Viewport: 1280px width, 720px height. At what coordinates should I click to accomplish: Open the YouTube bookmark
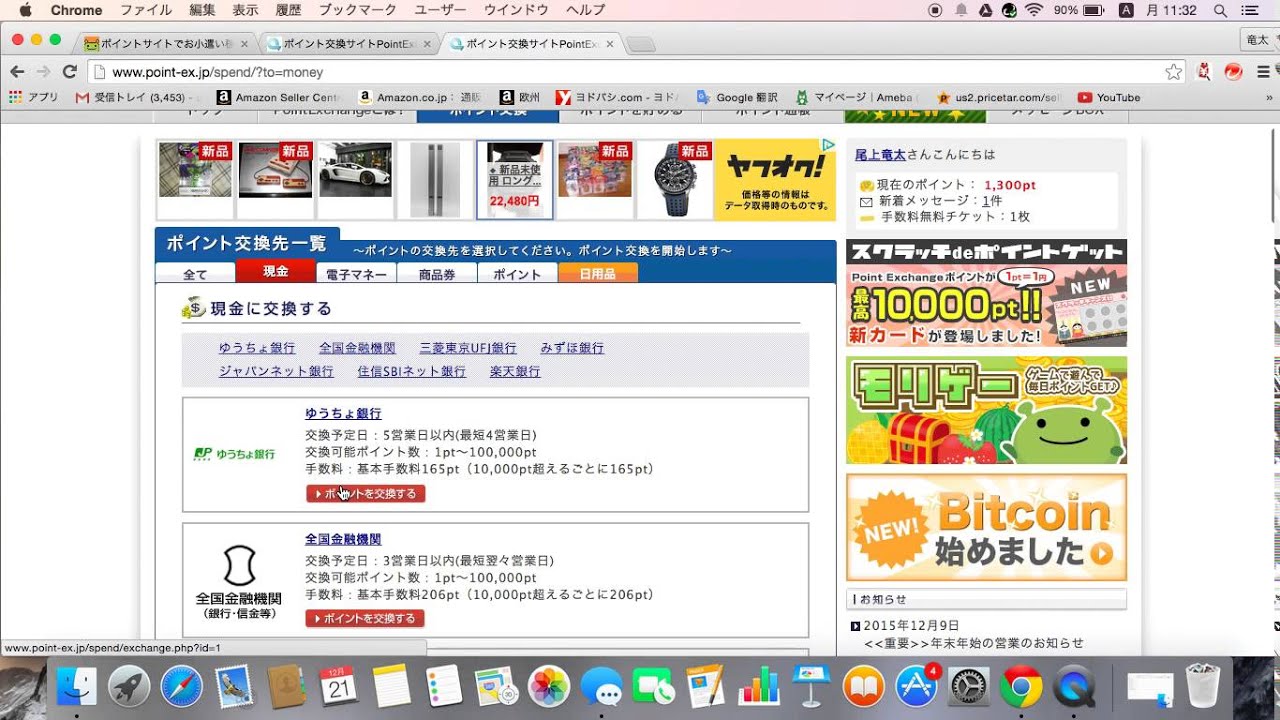(1109, 97)
